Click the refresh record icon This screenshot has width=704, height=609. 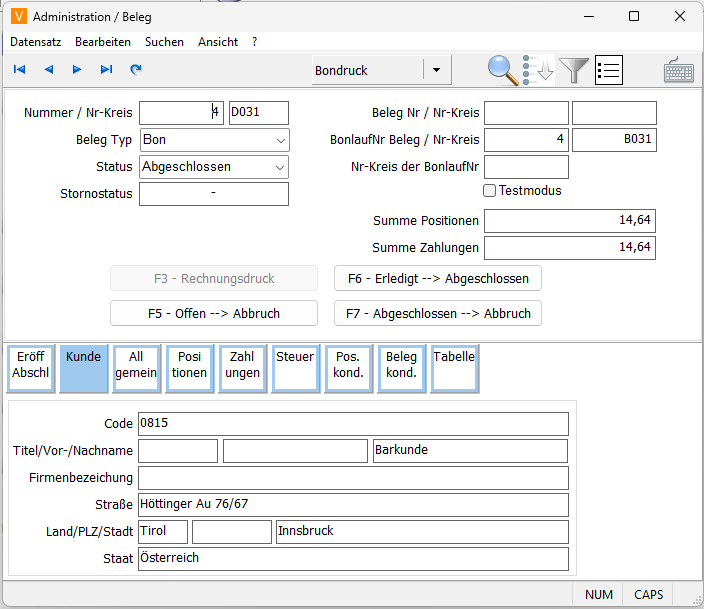136,70
